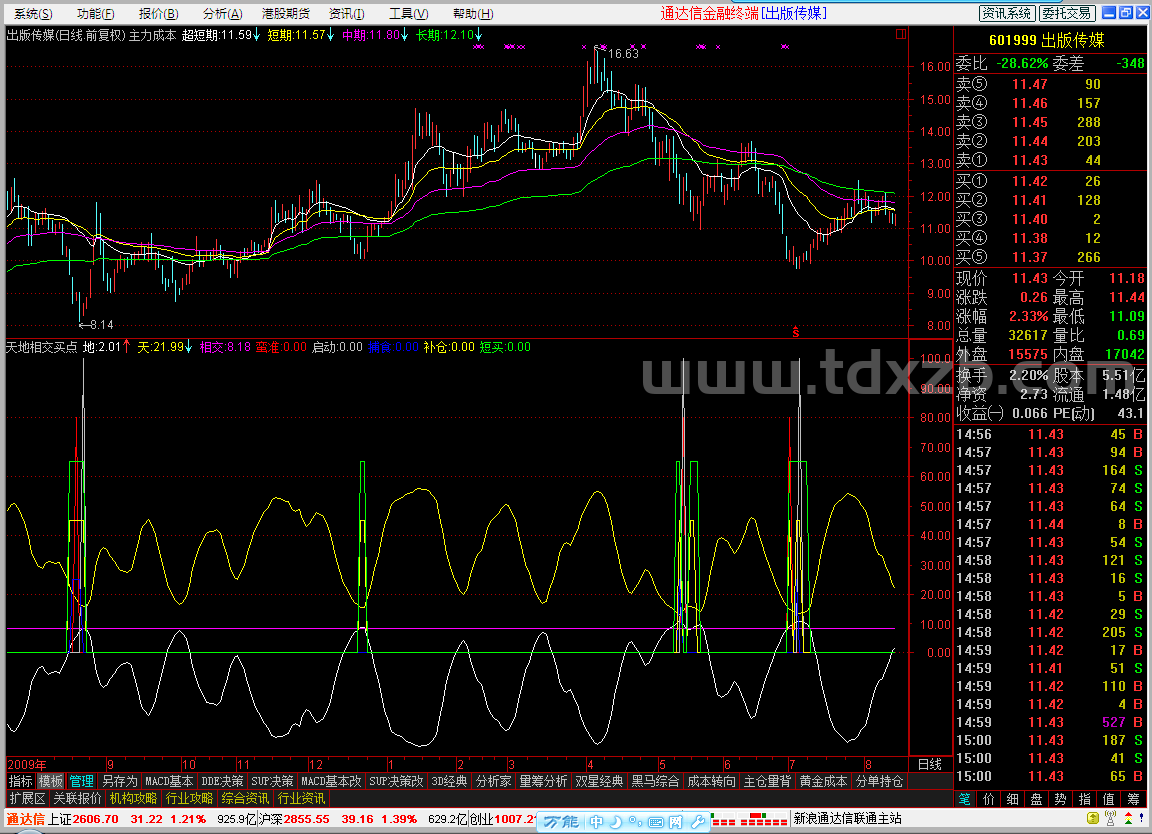Select the 笔 tab in quote panel
This screenshot has width=1152, height=834.
(965, 799)
